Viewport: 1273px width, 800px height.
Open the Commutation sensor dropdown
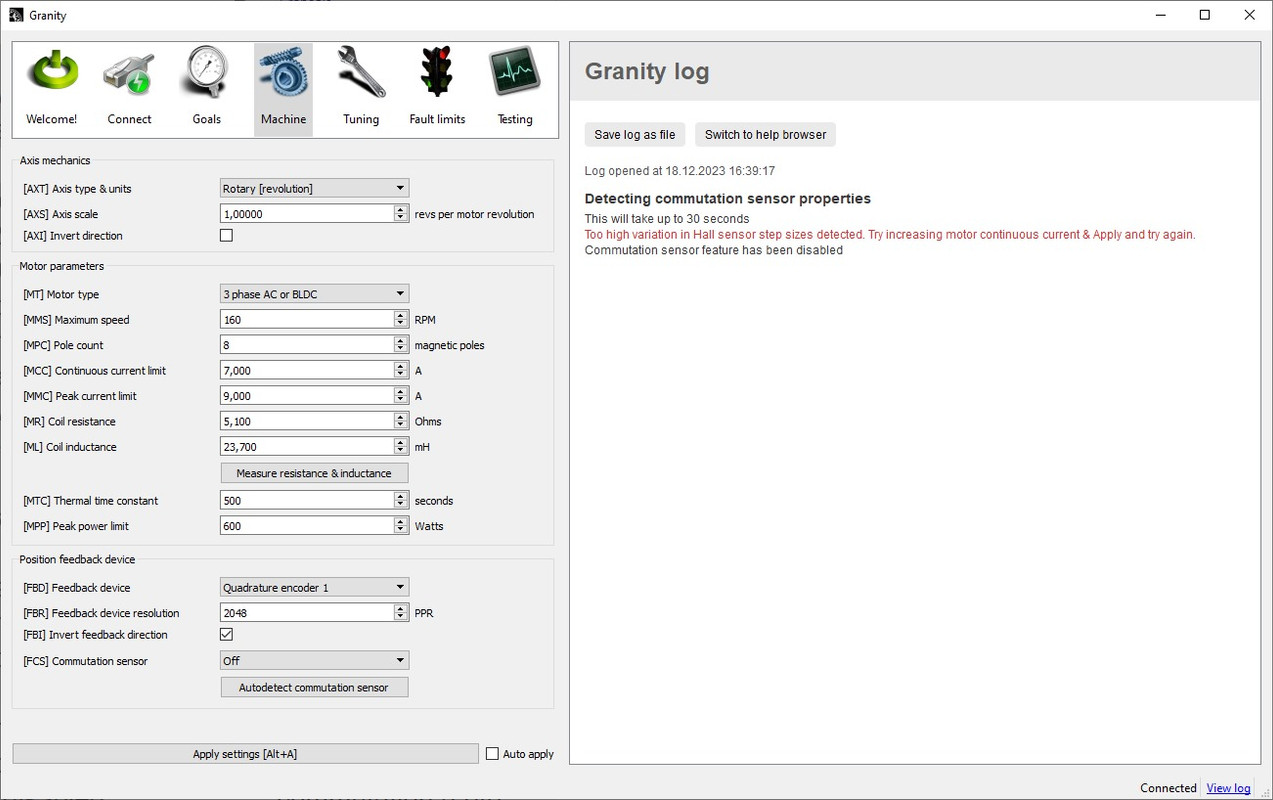[314, 660]
